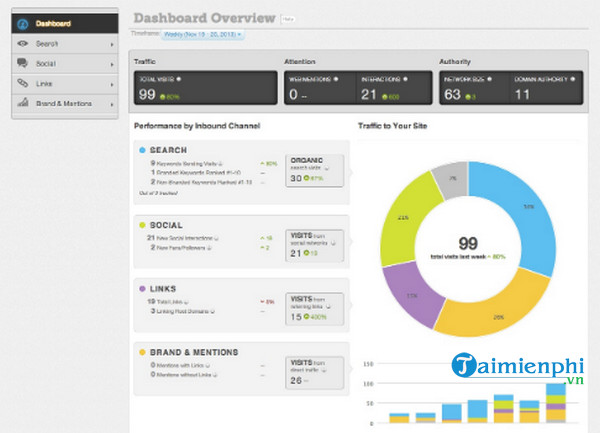Click the speech bubble icon beside Social
This screenshot has height=433, width=600.
coord(23,63)
